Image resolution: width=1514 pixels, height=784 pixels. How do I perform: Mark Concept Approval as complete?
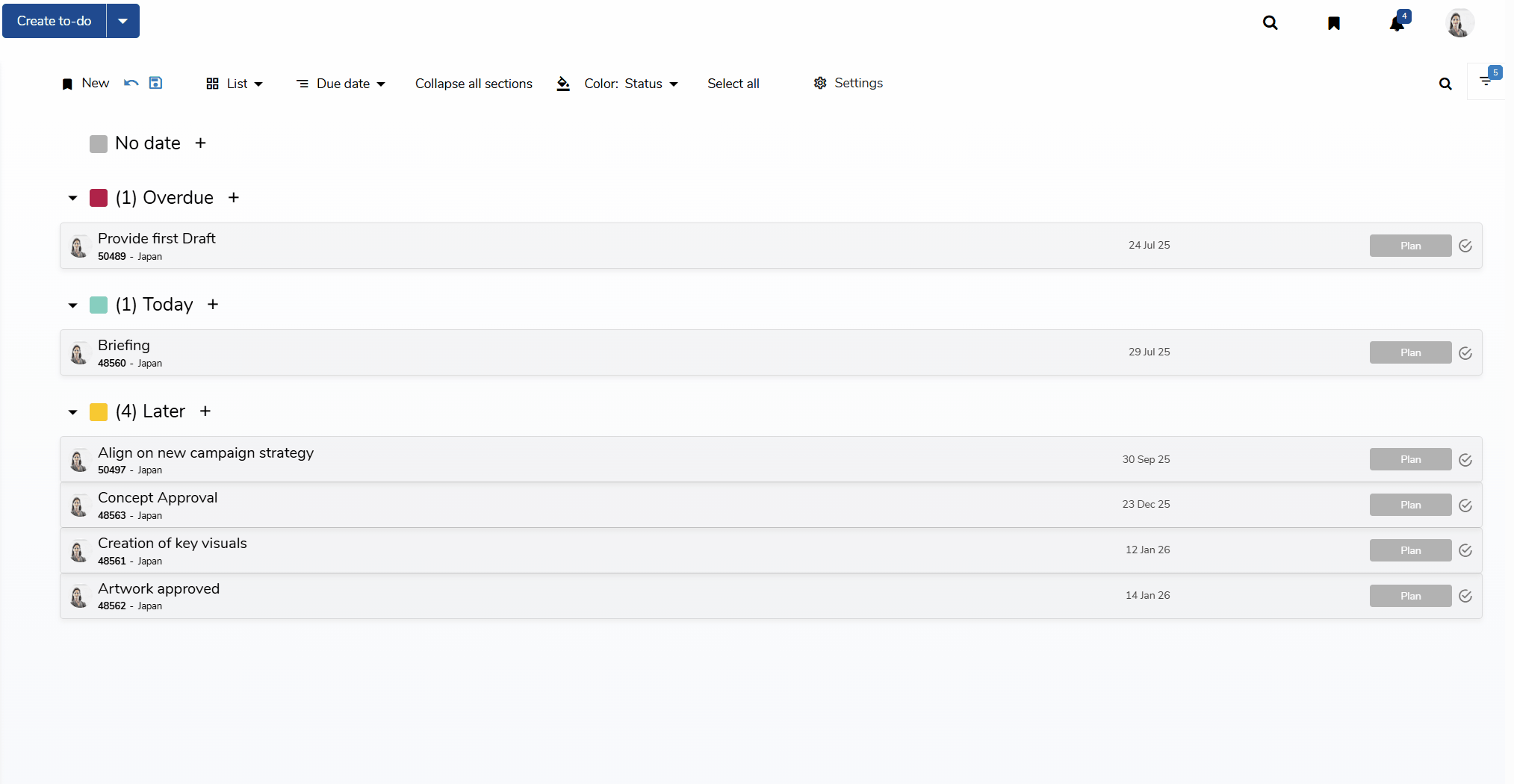click(x=1465, y=505)
